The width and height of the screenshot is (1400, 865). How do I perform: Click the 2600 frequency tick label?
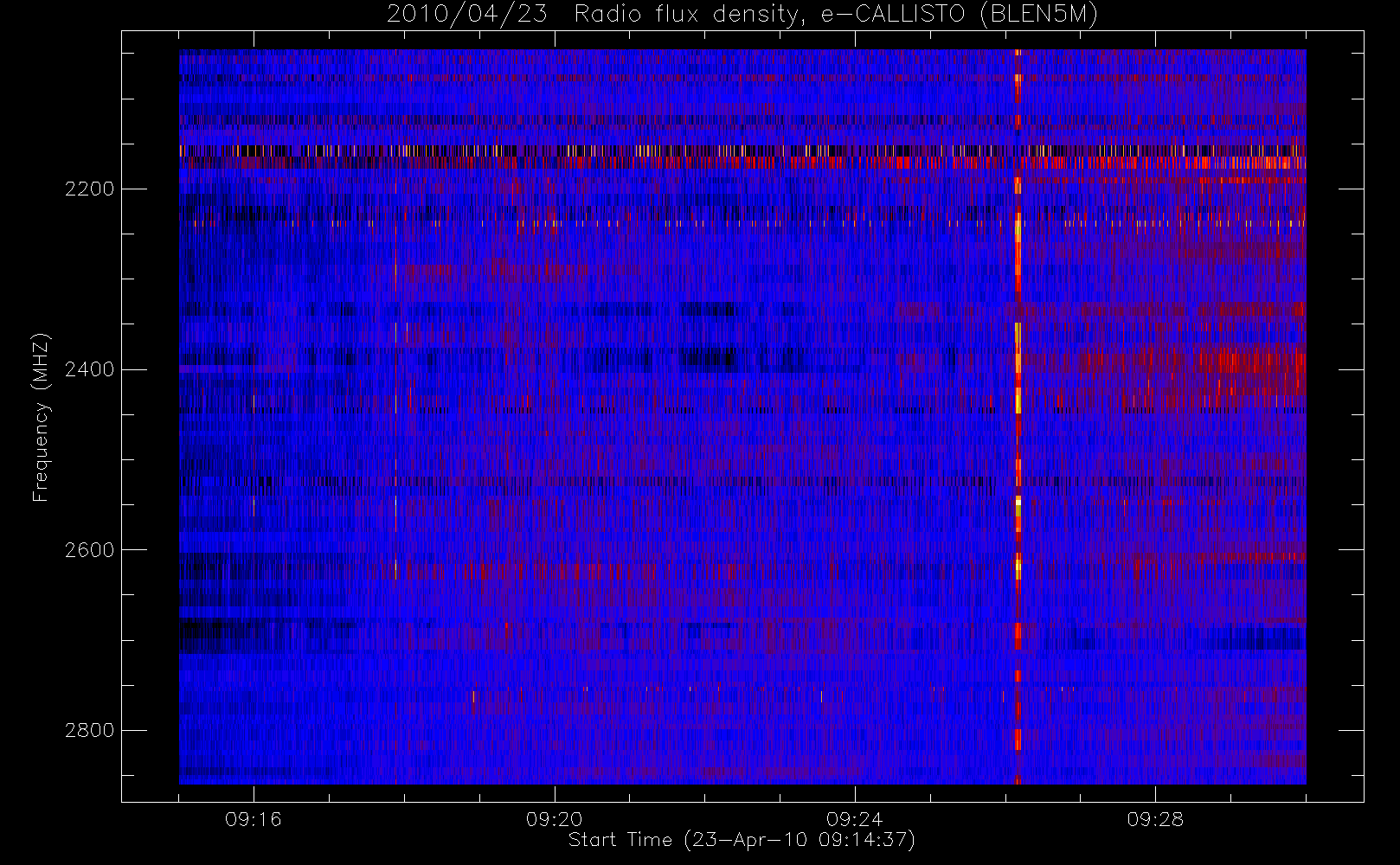[89, 550]
